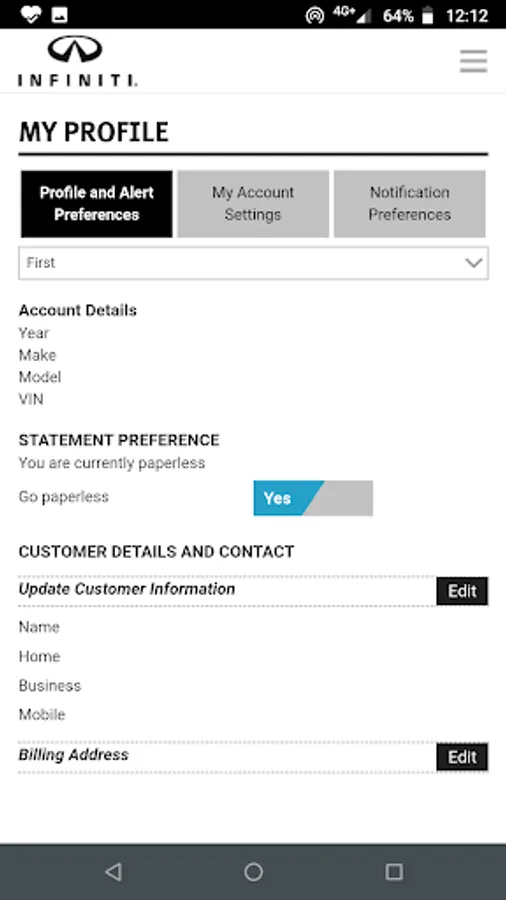The height and width of the screenshot is (900, 506).
Task: Tap the battery icon in status bar
Action: click(428, 15)
